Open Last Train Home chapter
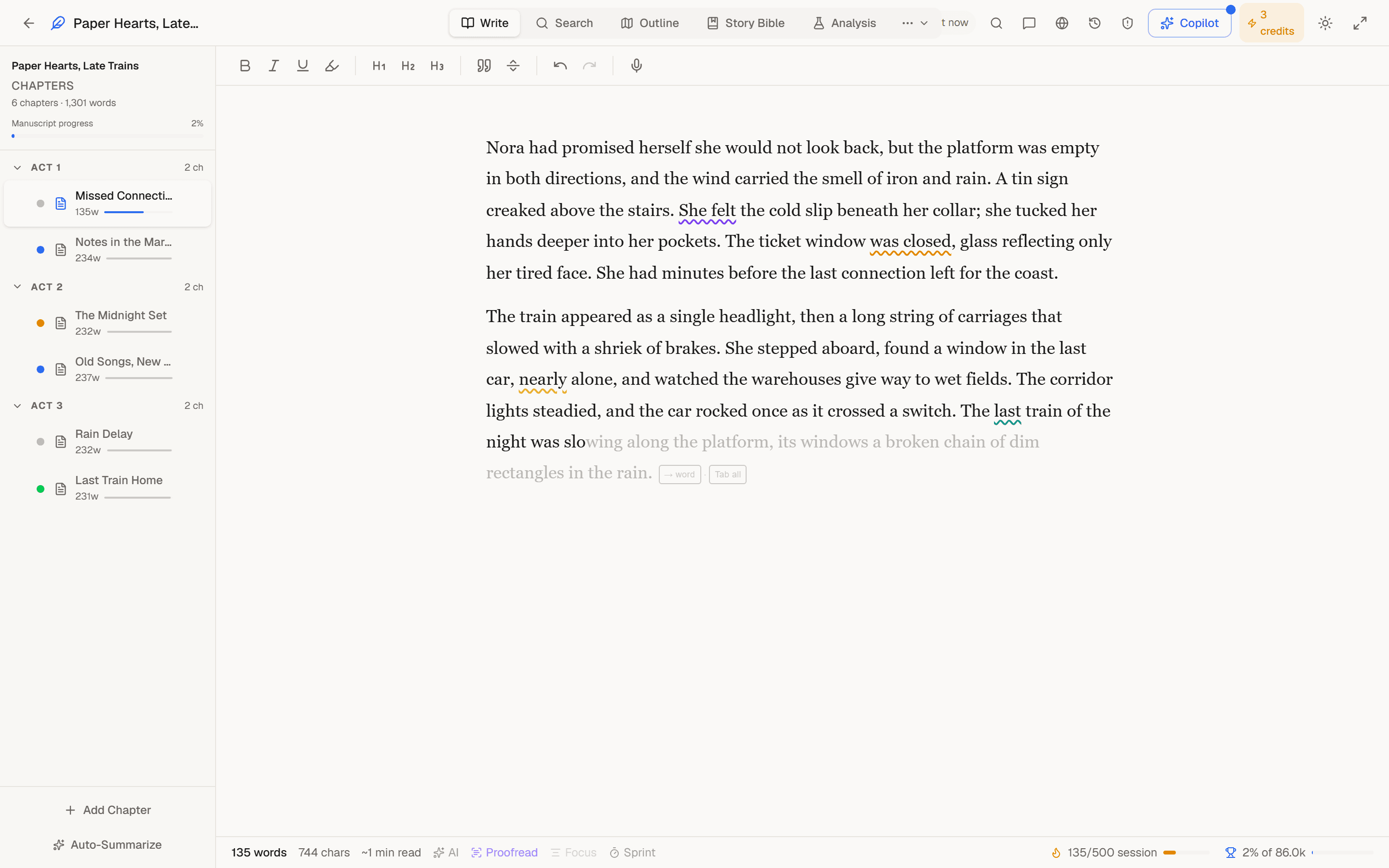 (108, 488)
